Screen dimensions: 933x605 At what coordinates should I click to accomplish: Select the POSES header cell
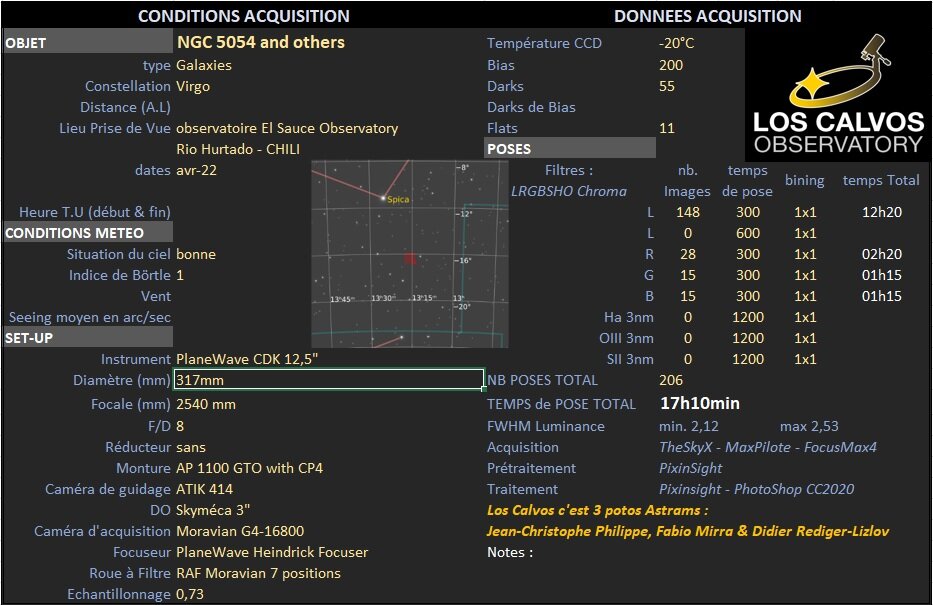[x=569, y=149]
